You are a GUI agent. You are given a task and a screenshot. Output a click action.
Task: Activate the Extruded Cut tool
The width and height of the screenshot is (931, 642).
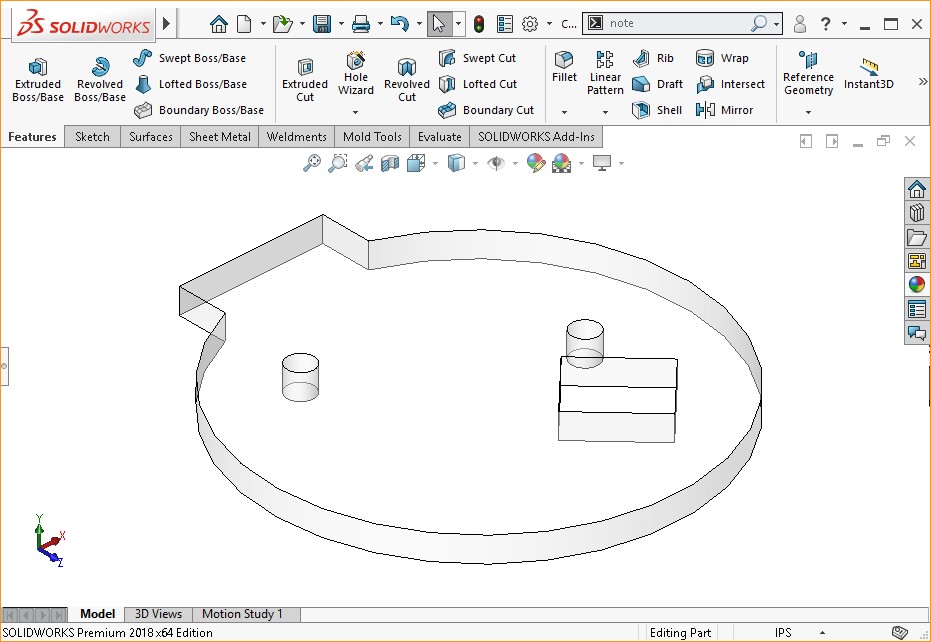pos(305,80)
